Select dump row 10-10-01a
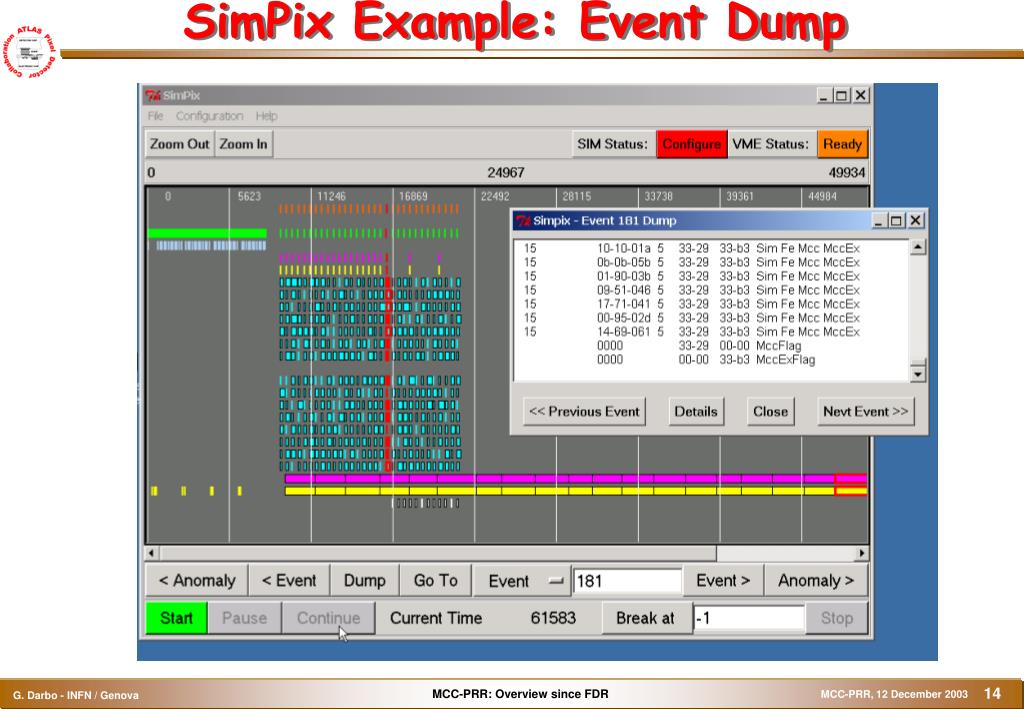Screen dimensions: 1024x709 (x=692, y=248)
